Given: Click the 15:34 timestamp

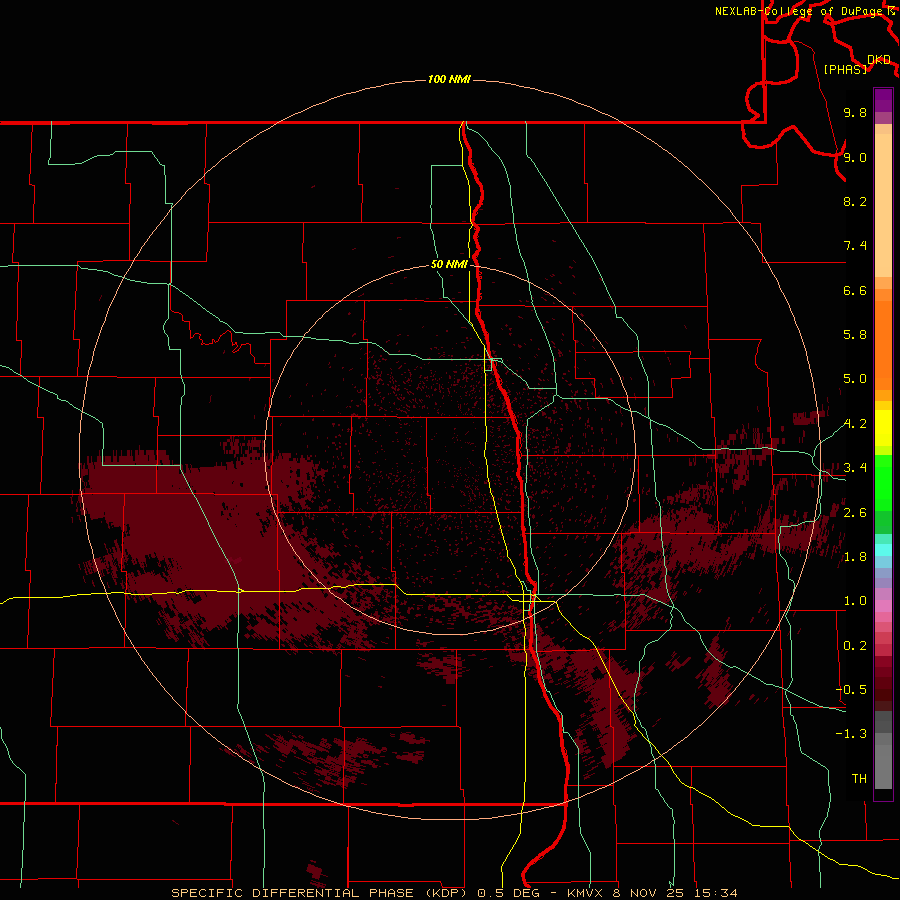Looking at the screenshot, I should tap(715, 893).
